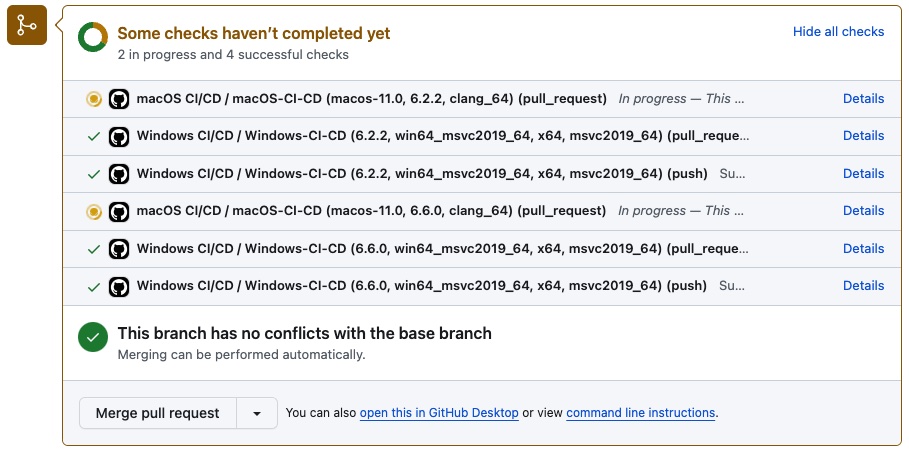Click in-progress spinner for macOS 6.6.0 check

(94, 212)
